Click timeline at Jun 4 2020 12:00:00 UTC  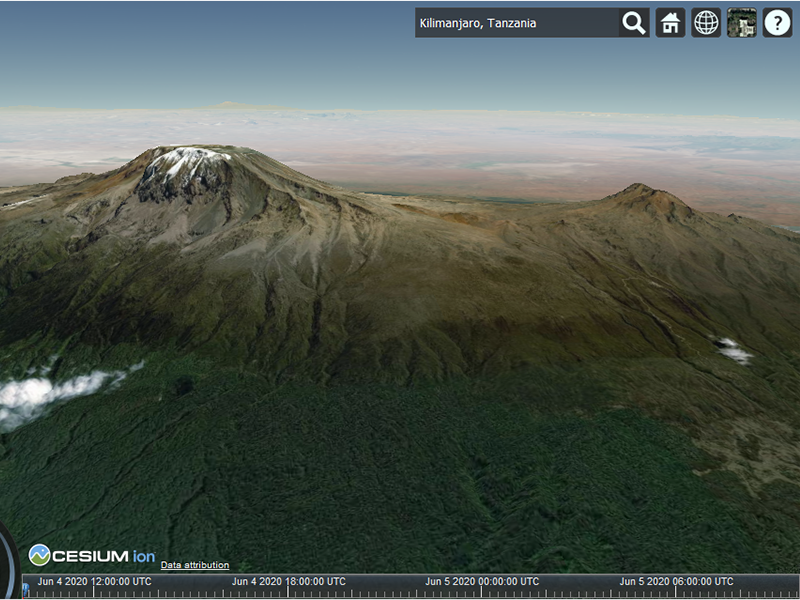click(x=94, y=582)
